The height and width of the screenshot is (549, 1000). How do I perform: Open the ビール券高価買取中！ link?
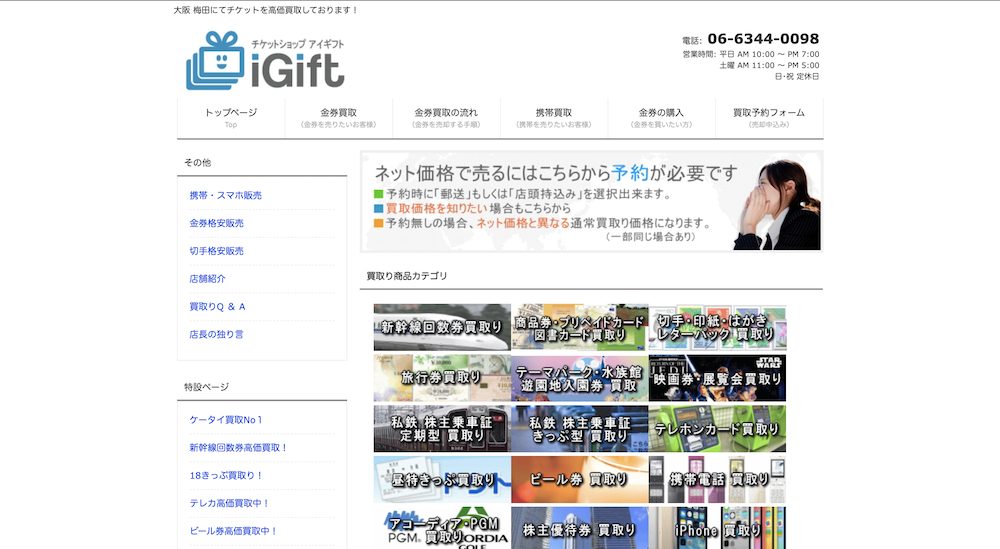tap(233, 531)
